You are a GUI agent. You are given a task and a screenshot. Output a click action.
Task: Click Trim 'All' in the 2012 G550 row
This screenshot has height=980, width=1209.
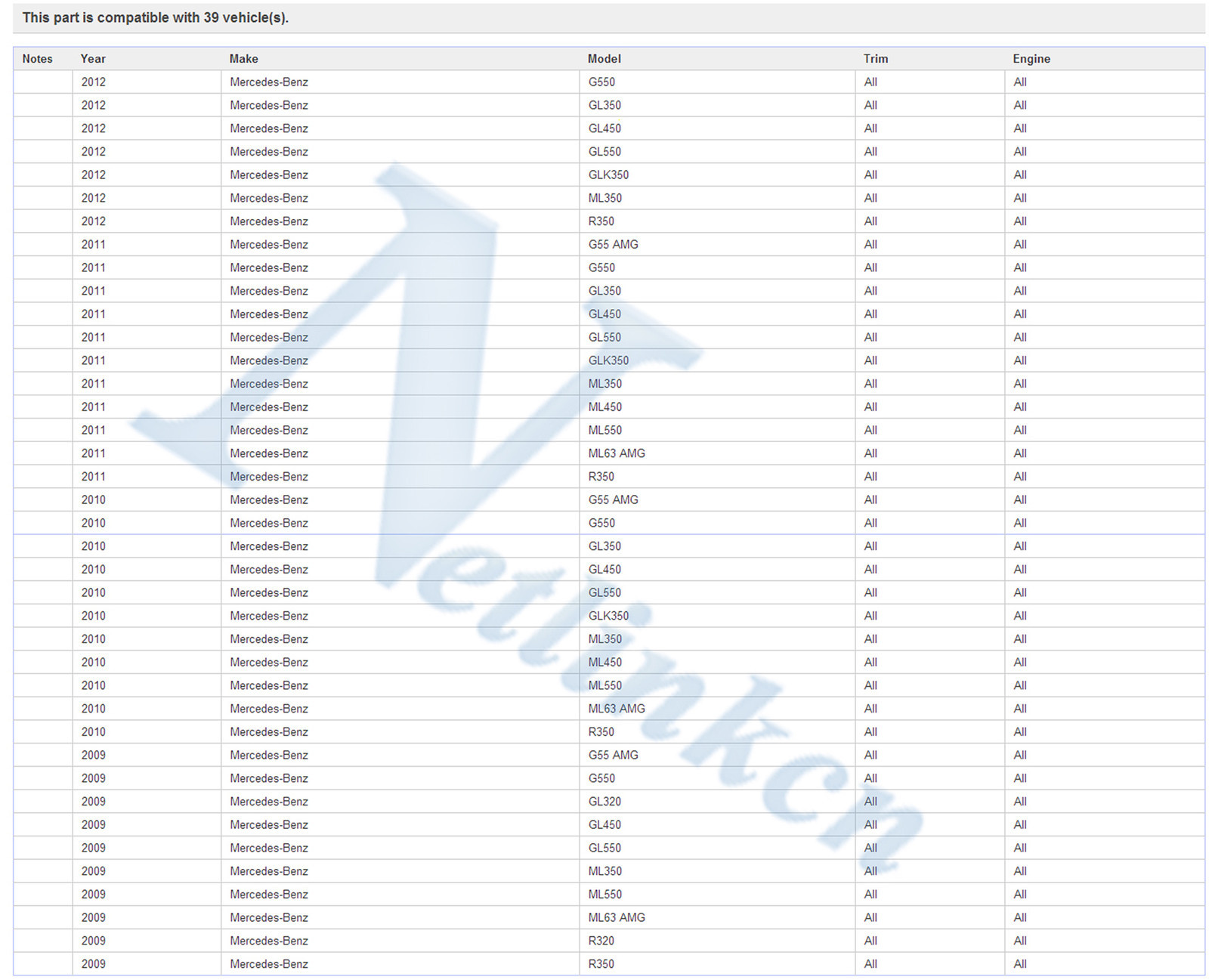[x=870, y=82]
